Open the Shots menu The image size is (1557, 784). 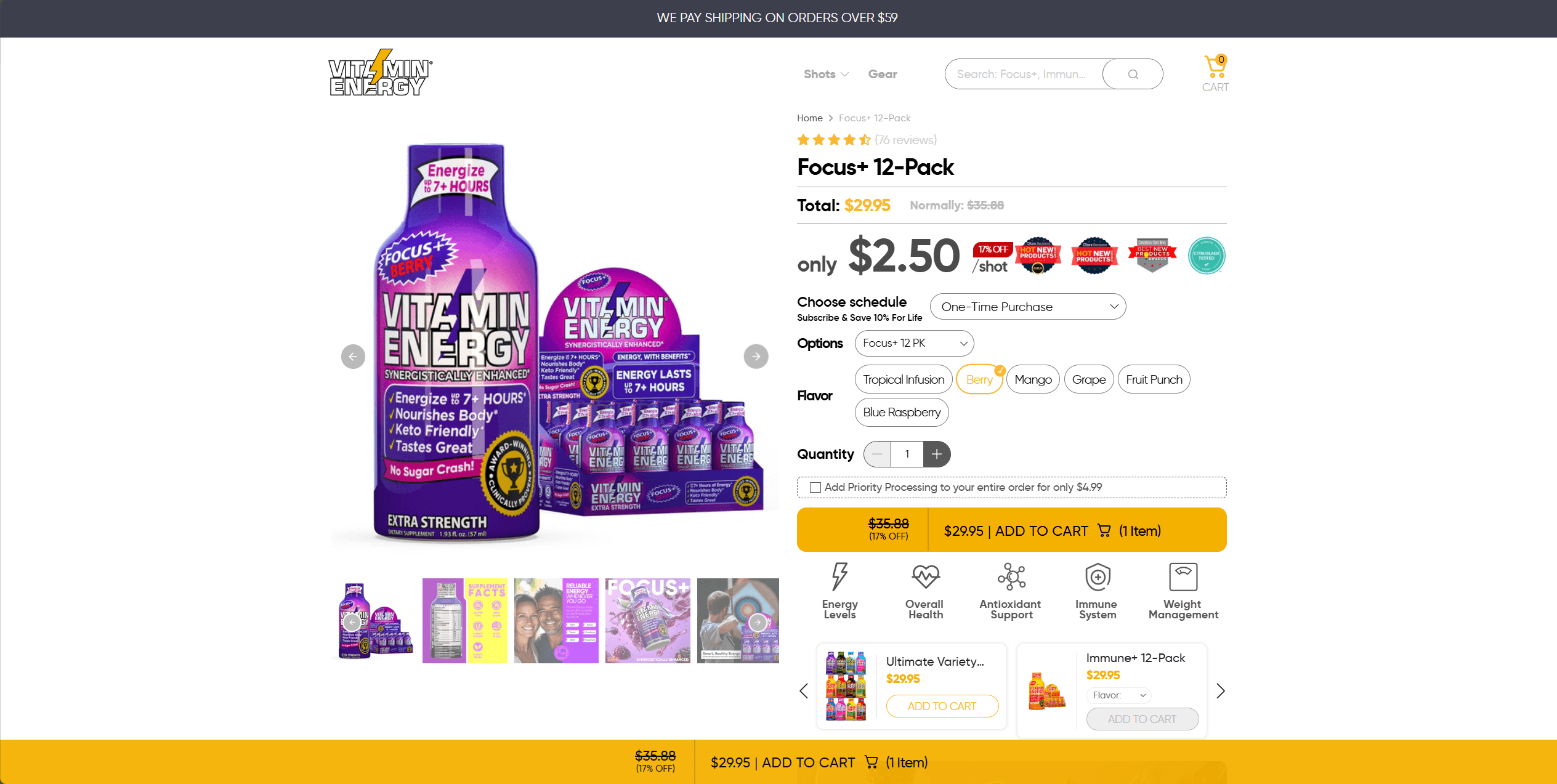click(x=826, y=75)
